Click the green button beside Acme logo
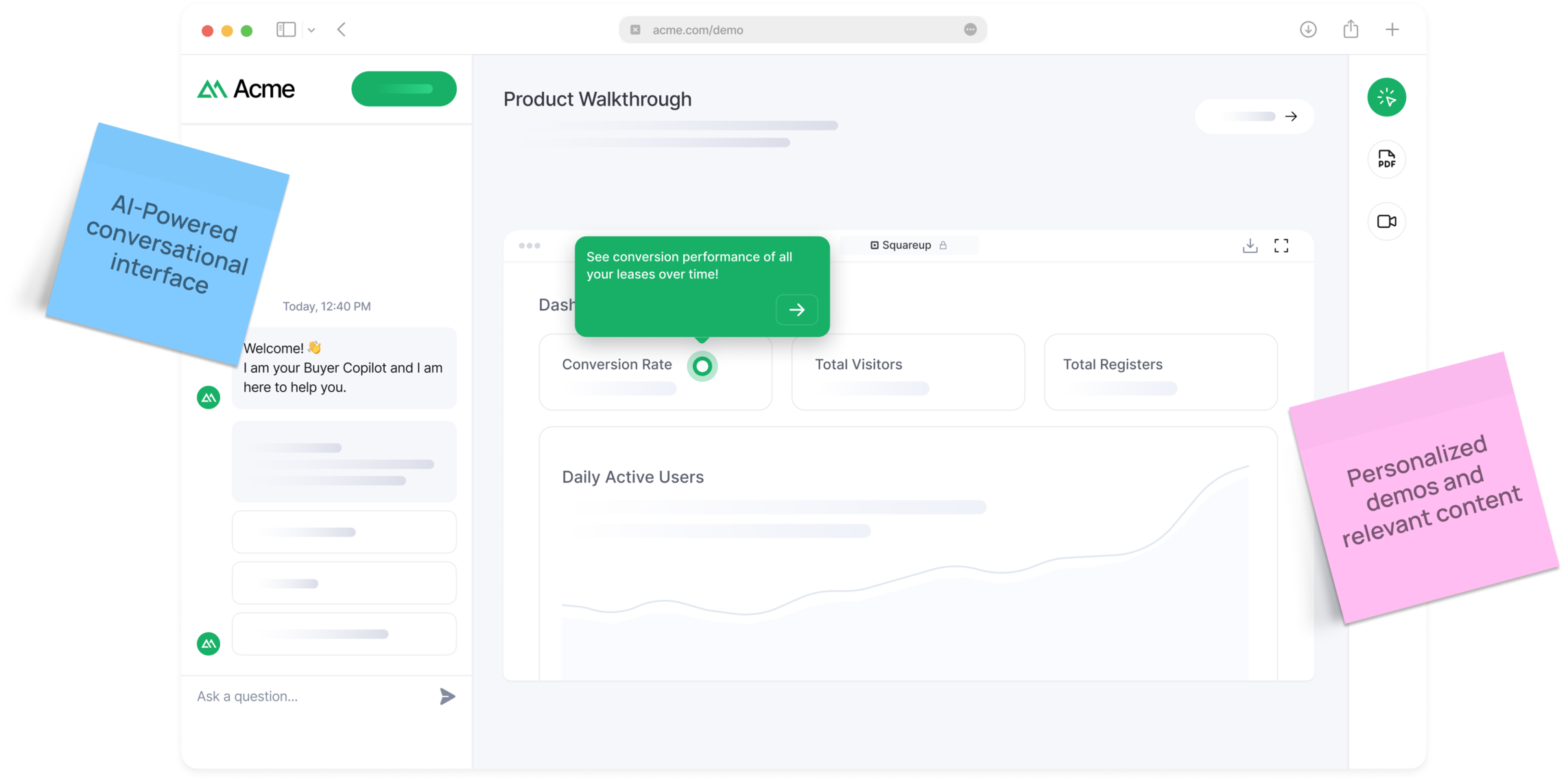Viewport: 1568px width, 781px height. [x=404, y=89]
